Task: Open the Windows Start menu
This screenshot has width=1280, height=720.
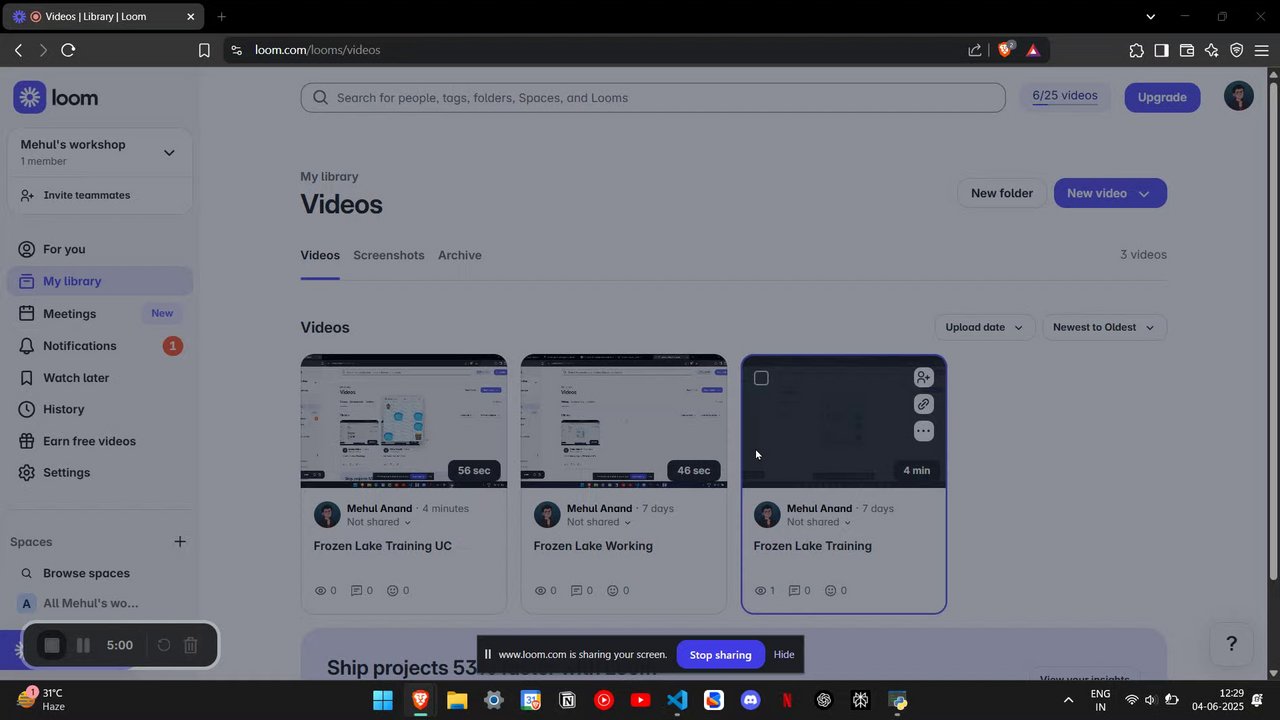Action: point(383,700)
